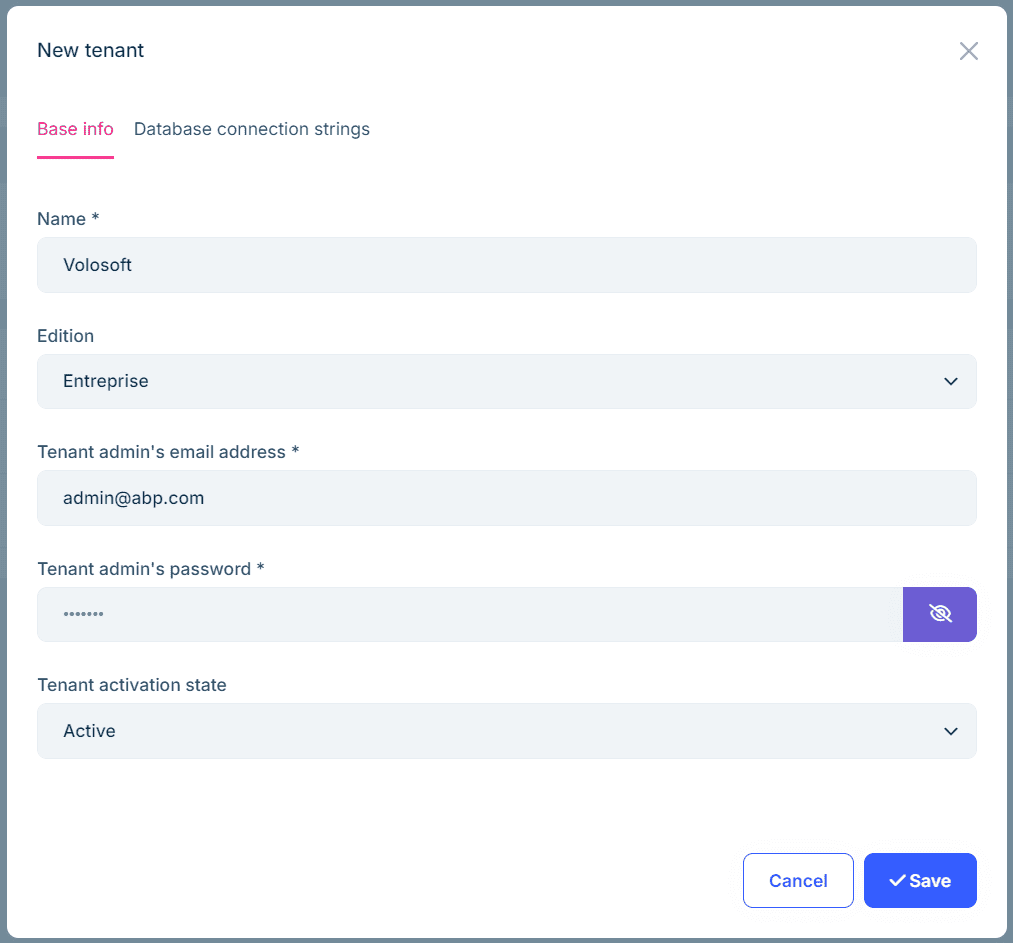
Task: Toggle password visibility with the eye icon
Action: [940, 614]
